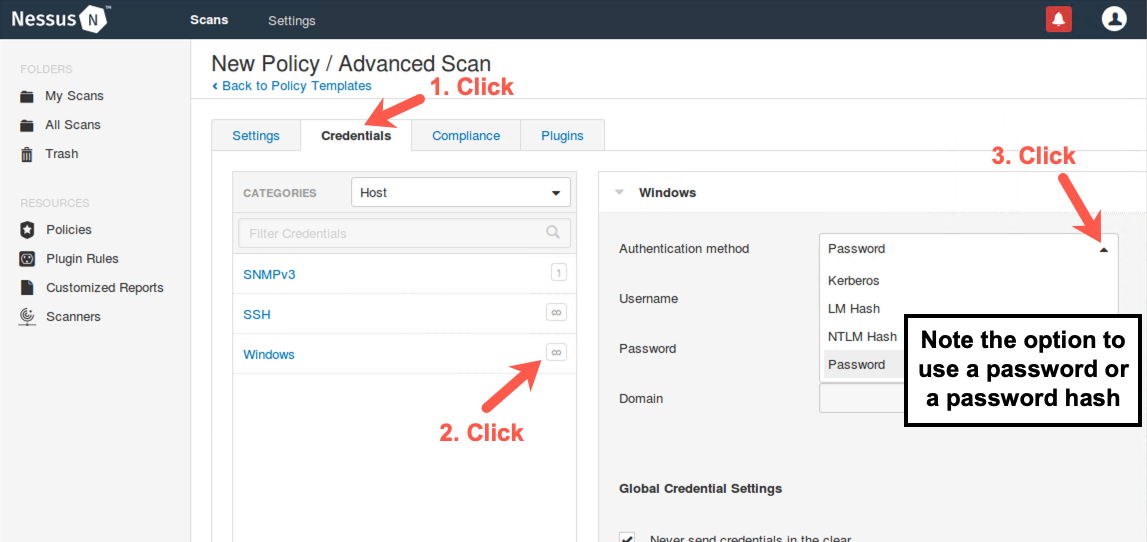Click the Nessus logo in header
The width and height of the screenshot is (1147, 542).
[x=60, y=19]
